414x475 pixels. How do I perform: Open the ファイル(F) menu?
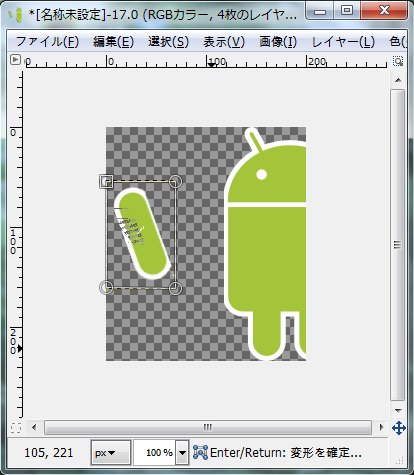[47, 42]
